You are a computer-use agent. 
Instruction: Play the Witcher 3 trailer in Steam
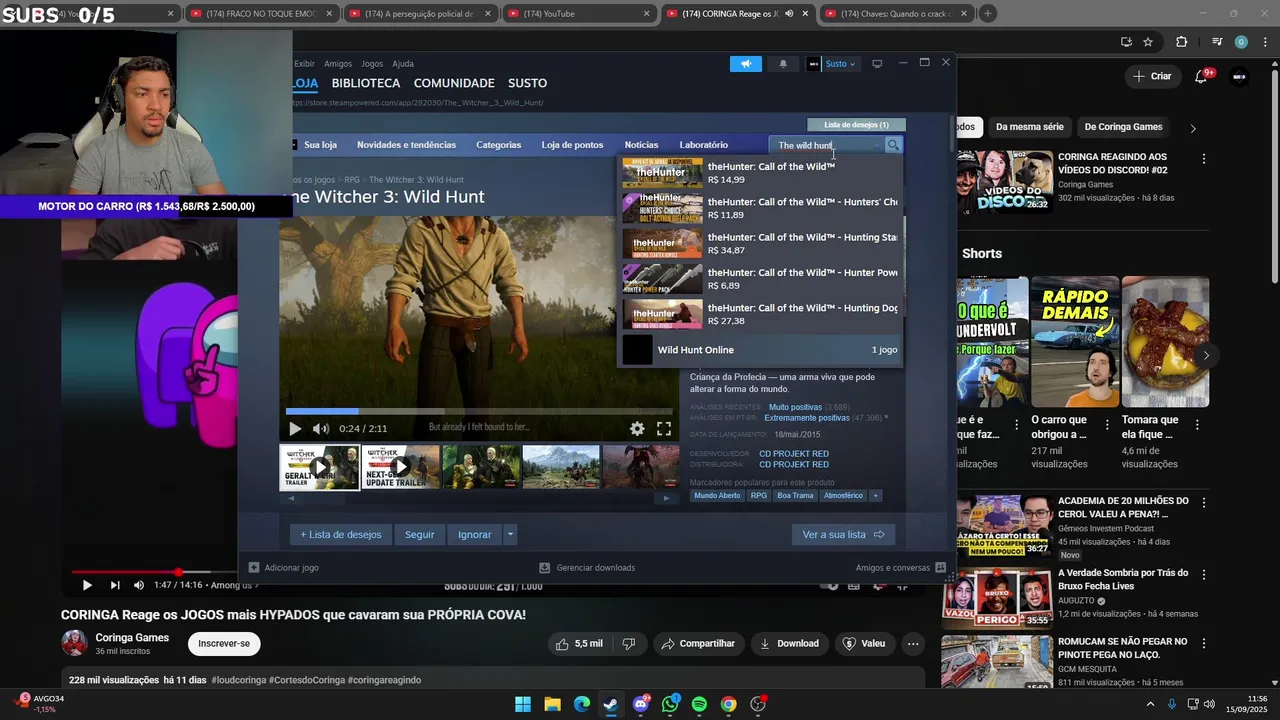(295, 428)
